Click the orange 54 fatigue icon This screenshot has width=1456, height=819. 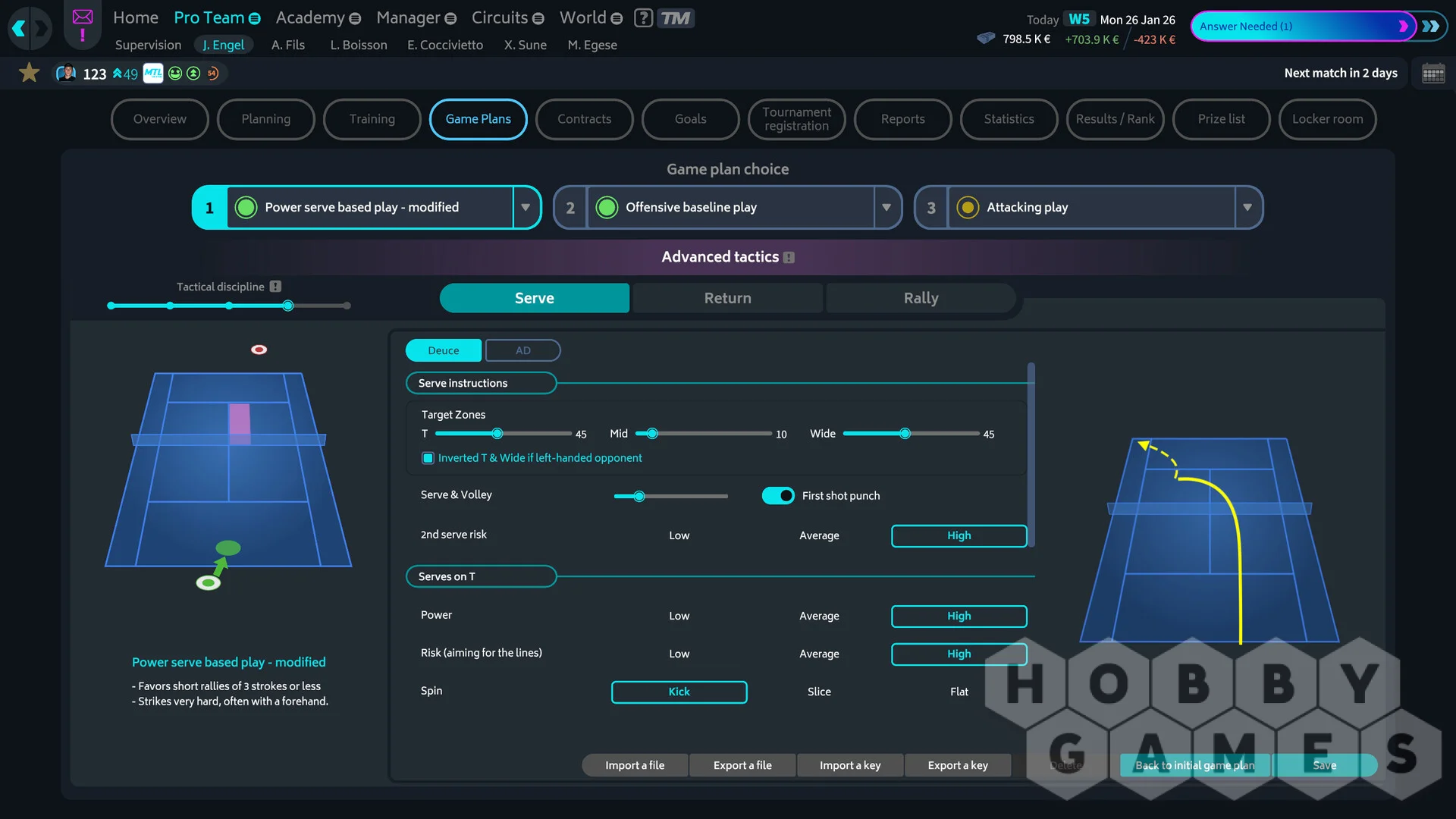coord(213,73)
